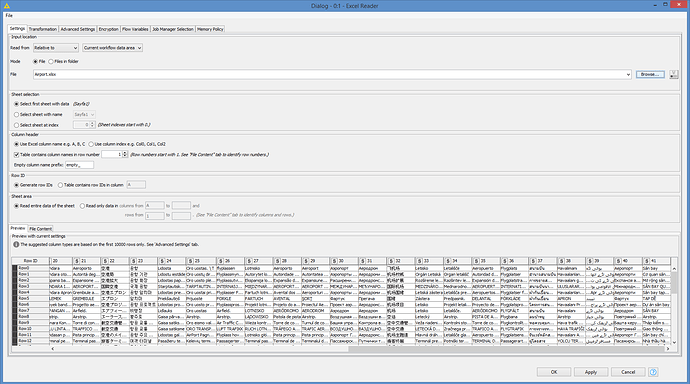690x384 pixels.
Task: Choose Select first sheet with data
Action: (x=16, y=104)
